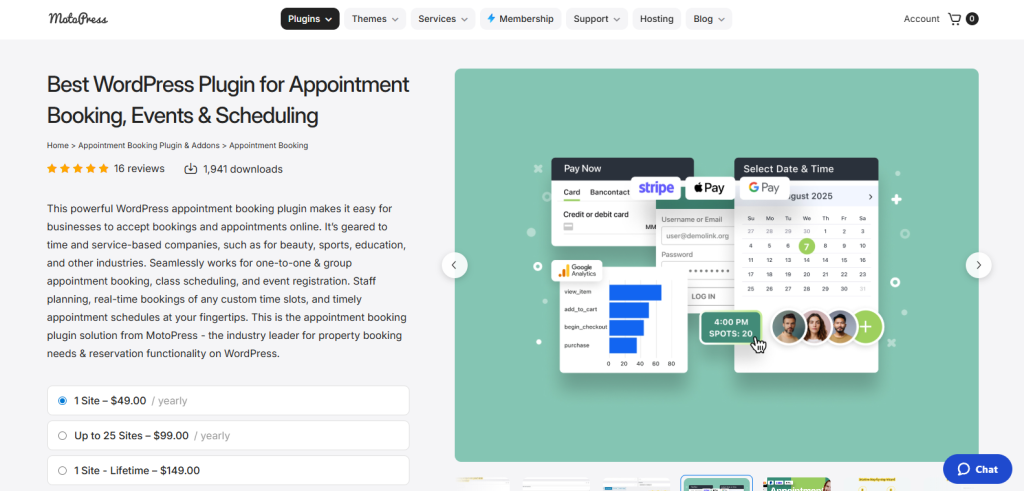
Task: Expand the Plugins dropdown menu
Action: tap(310, 19)
